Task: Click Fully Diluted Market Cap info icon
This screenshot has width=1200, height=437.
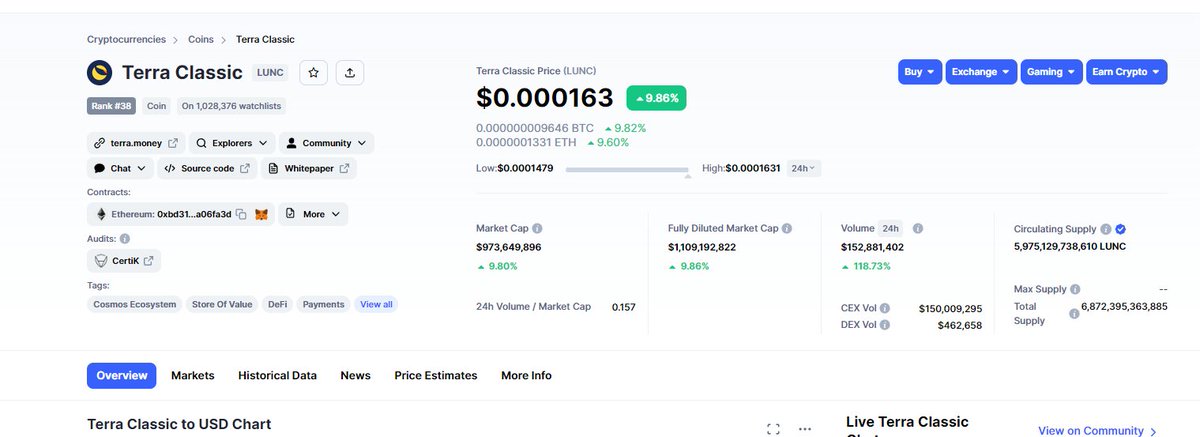Action: [787, 228]
